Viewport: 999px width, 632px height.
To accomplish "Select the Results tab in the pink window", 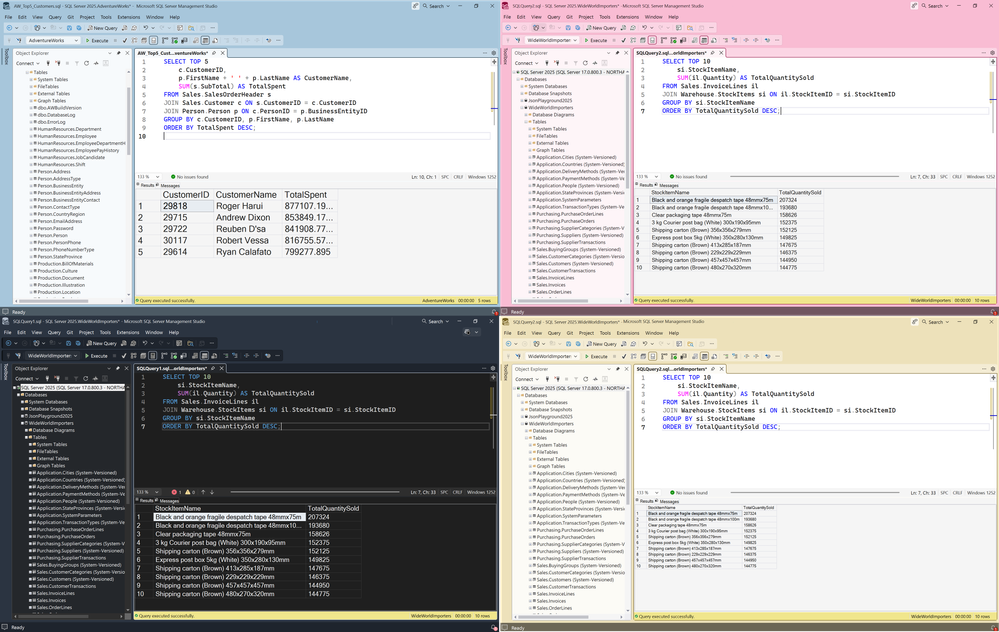I will tap(643, 185).
